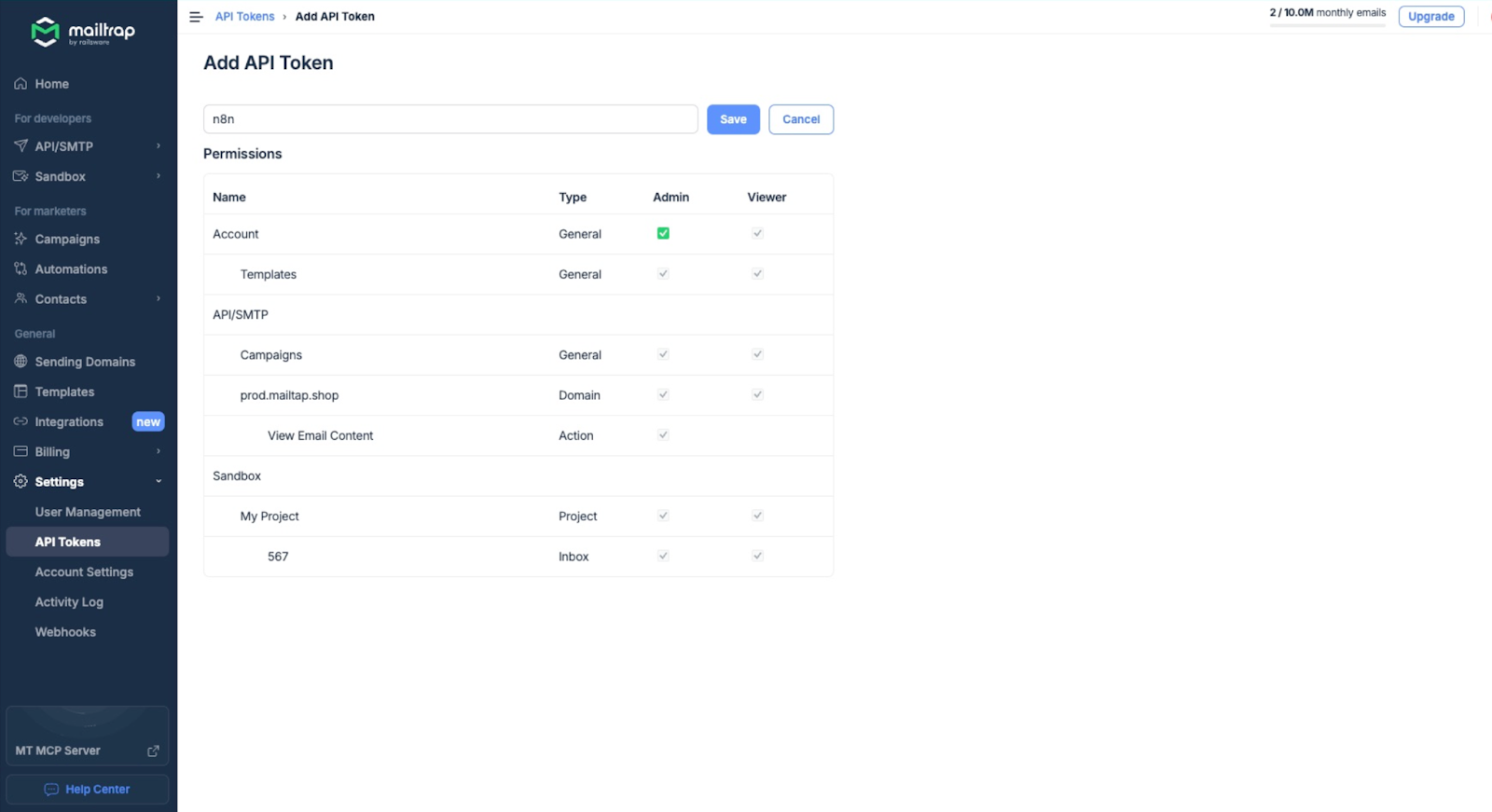Click the monthly emails usage bar

(1327, 24)
